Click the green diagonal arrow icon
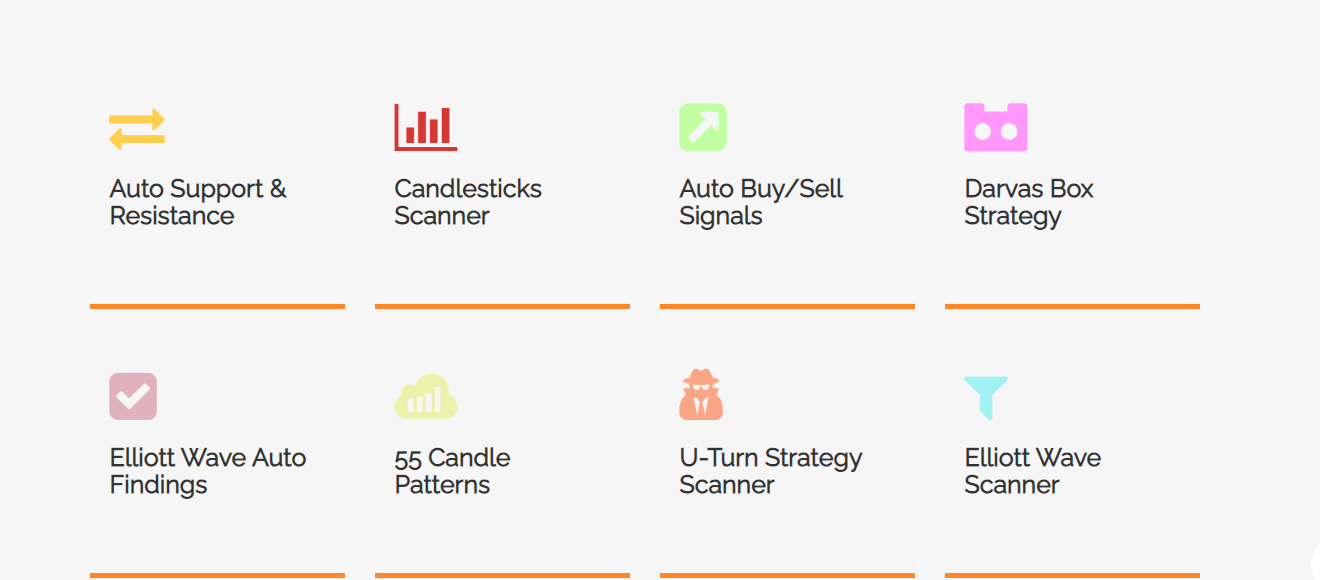Viewport: 1320px width, 580px height. pos(703,127)
